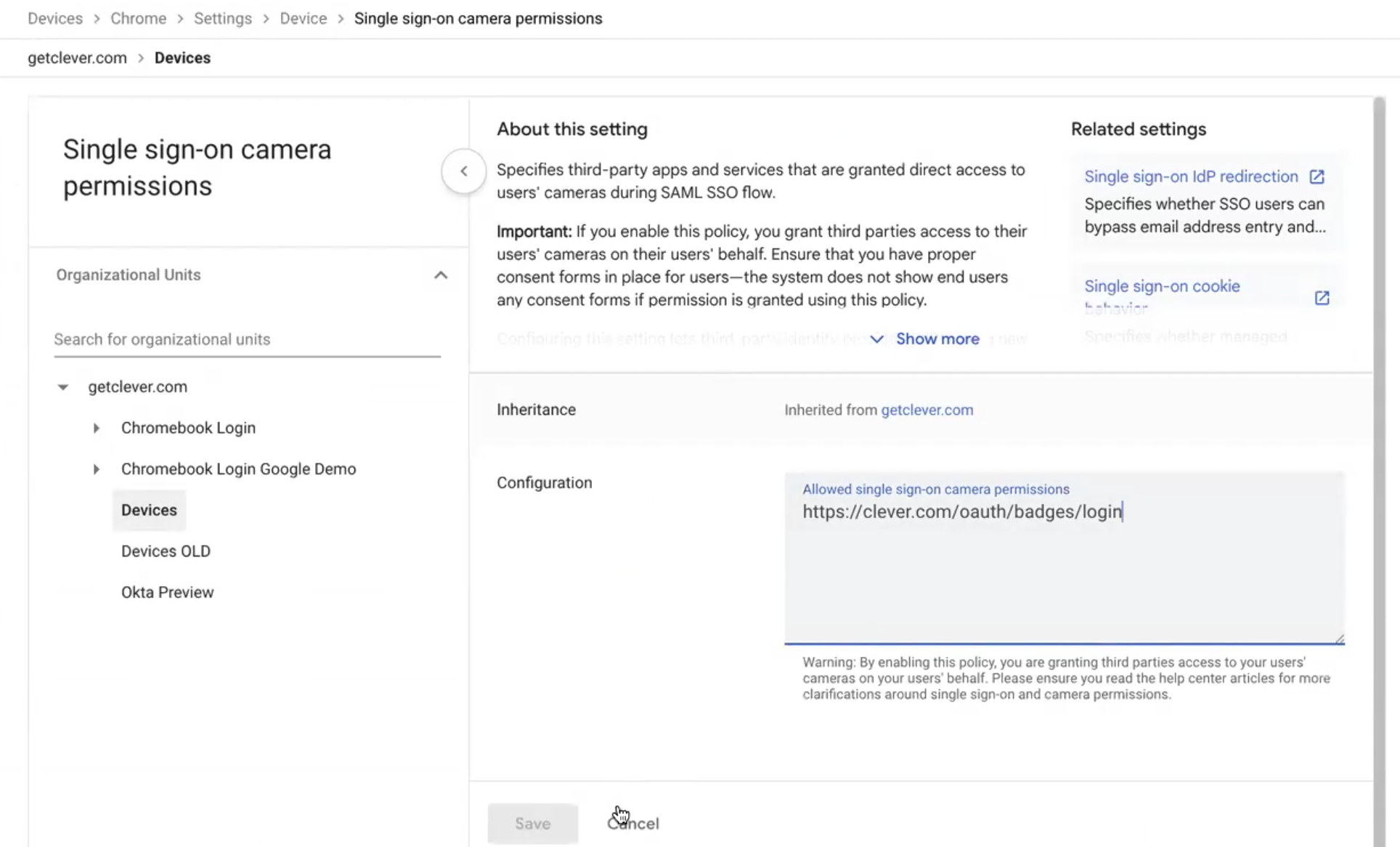The width and height of the screenshot is (1400, 847).
Task: Navigate to Settings via breadcrumb
Action: [222, 18]
